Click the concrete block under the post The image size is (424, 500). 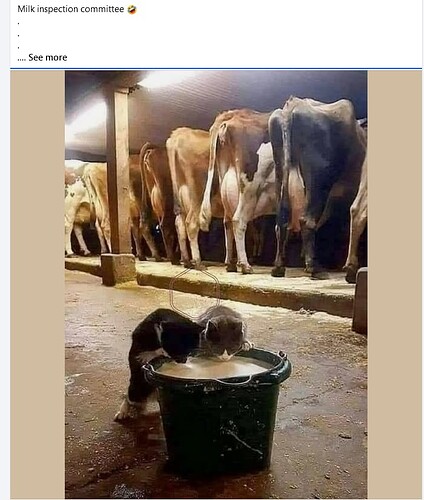pyautogui.click(x=118, y=269)
